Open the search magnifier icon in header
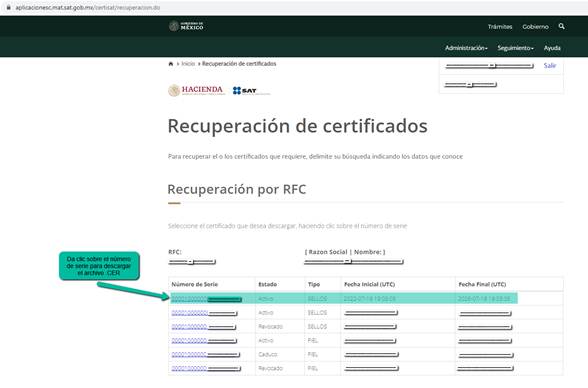 tap(561, 26)
